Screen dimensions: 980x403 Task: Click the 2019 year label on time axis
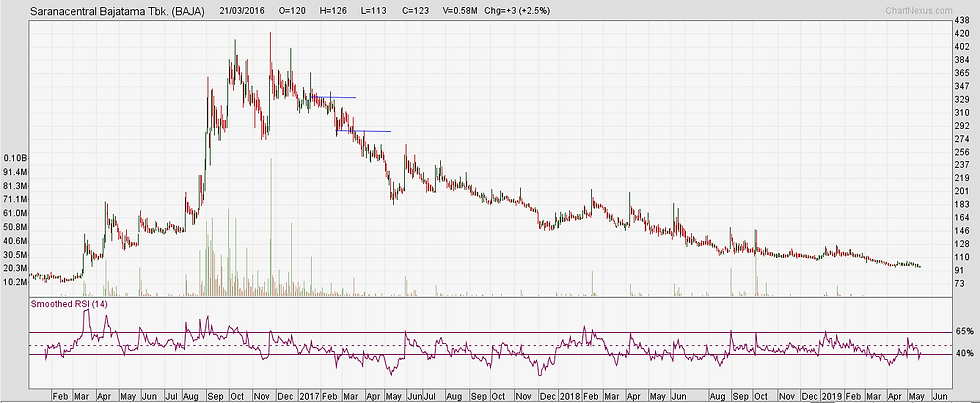[x=832, y=396]
